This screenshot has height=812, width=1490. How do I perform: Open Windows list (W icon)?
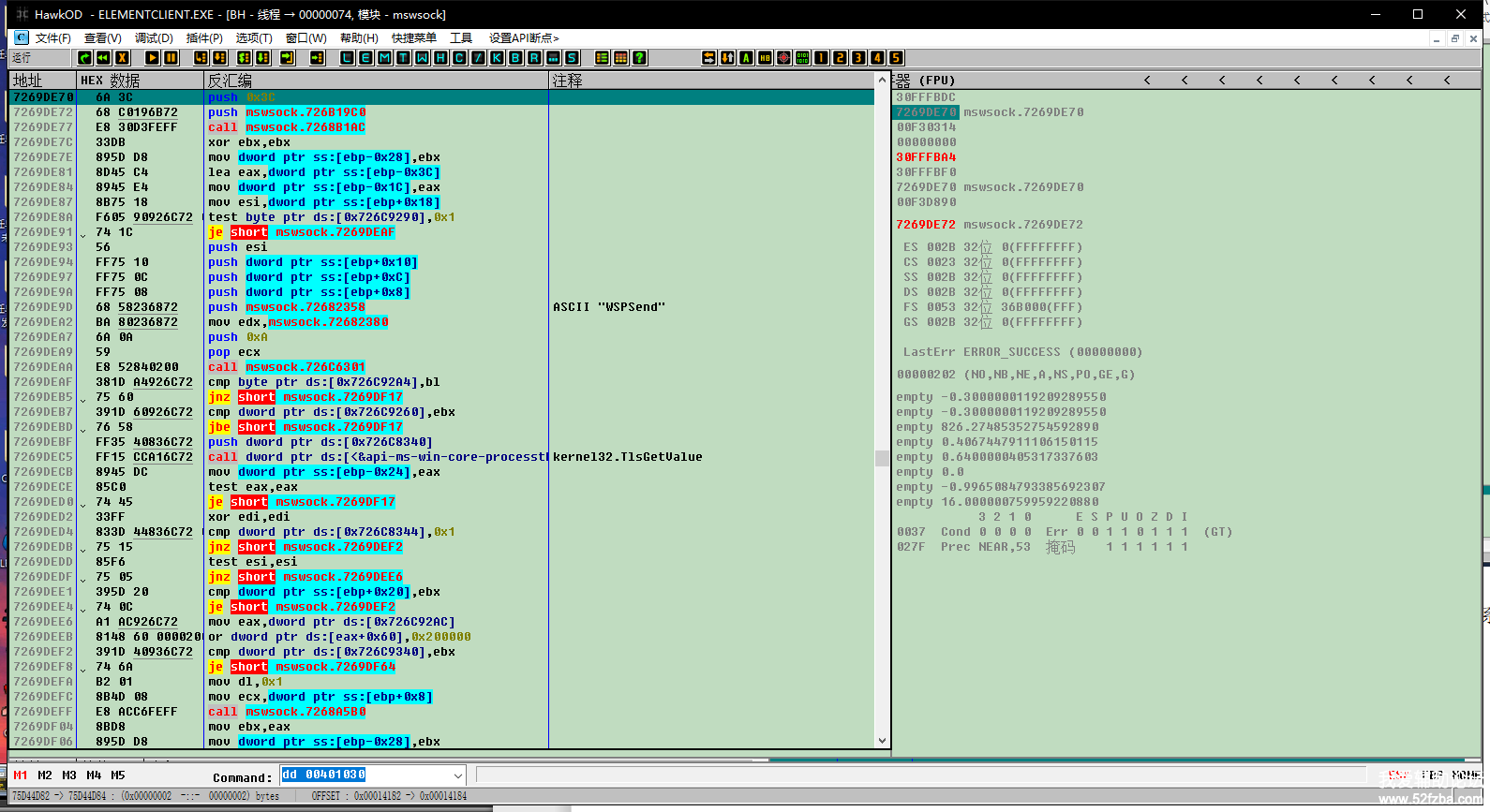pos(422,58)
